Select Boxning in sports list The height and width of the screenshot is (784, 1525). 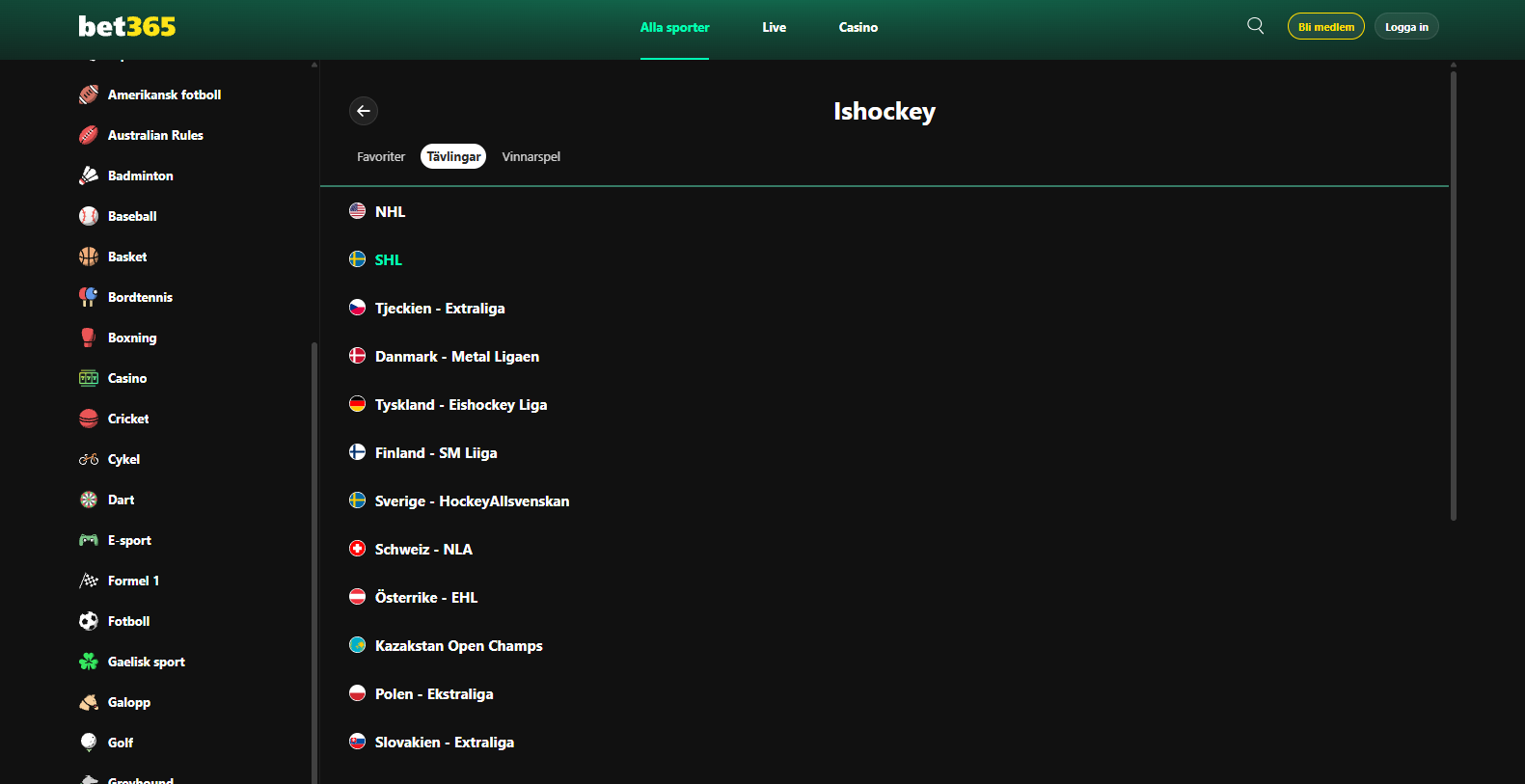click(x=132, y=338)
